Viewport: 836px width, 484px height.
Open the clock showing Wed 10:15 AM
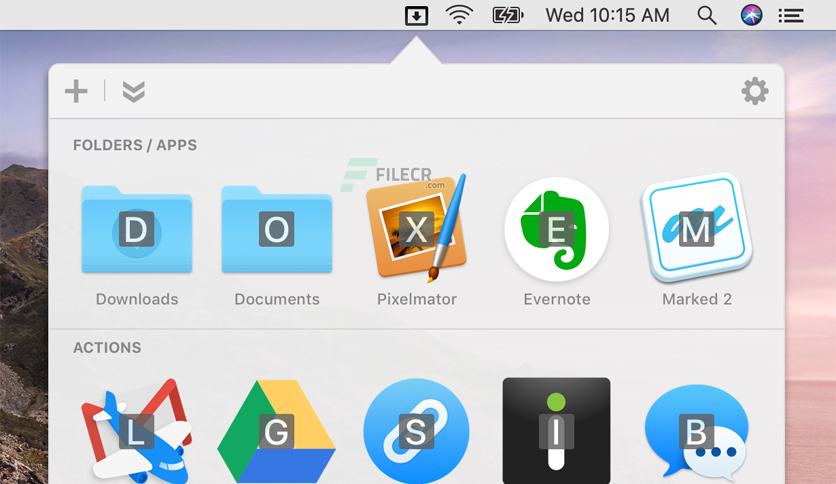point(607,15)
